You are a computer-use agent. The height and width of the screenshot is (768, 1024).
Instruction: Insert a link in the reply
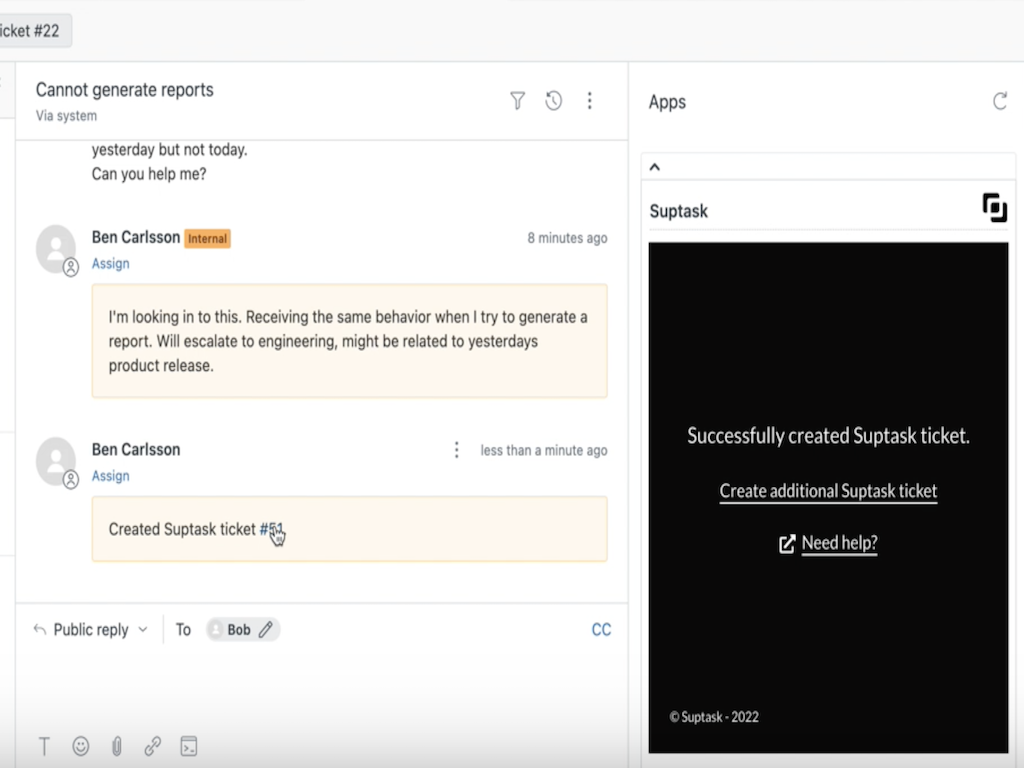pyautogui.click(x=152, y=746)
